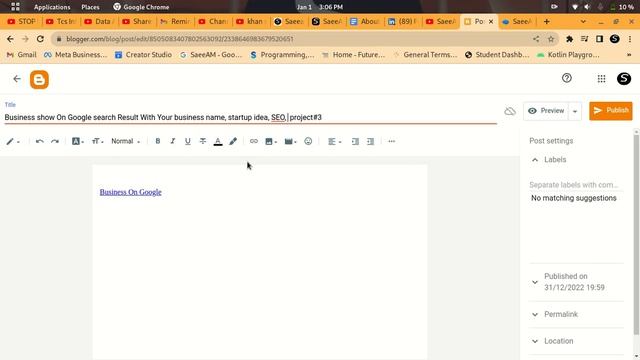Viewport: 640px width, 360px height.
Task: Click the Post settings sidebar scrollbar
Action: click(636, 235)
